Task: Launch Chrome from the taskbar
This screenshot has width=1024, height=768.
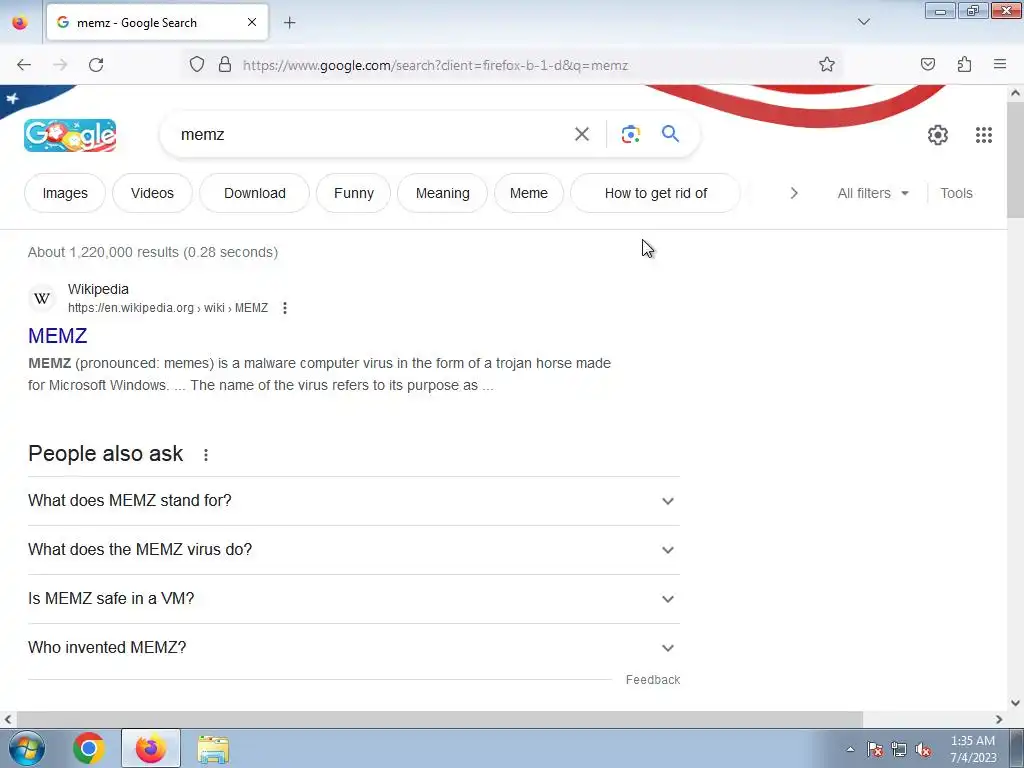Action: click(89, 748)
